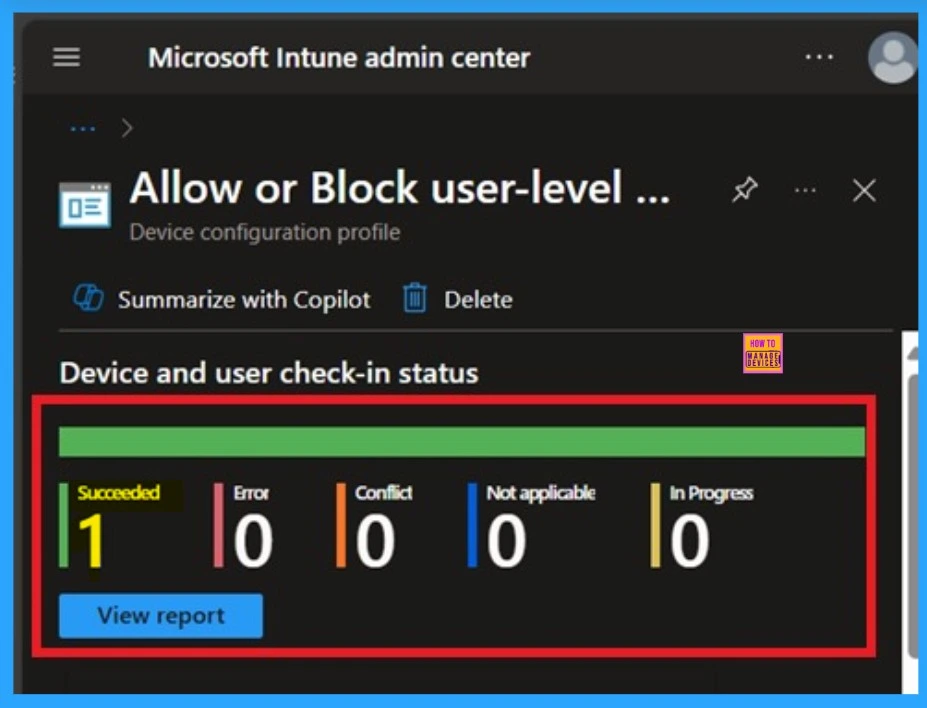Open the top bar more options ellipsis

(x=819, y=57)
